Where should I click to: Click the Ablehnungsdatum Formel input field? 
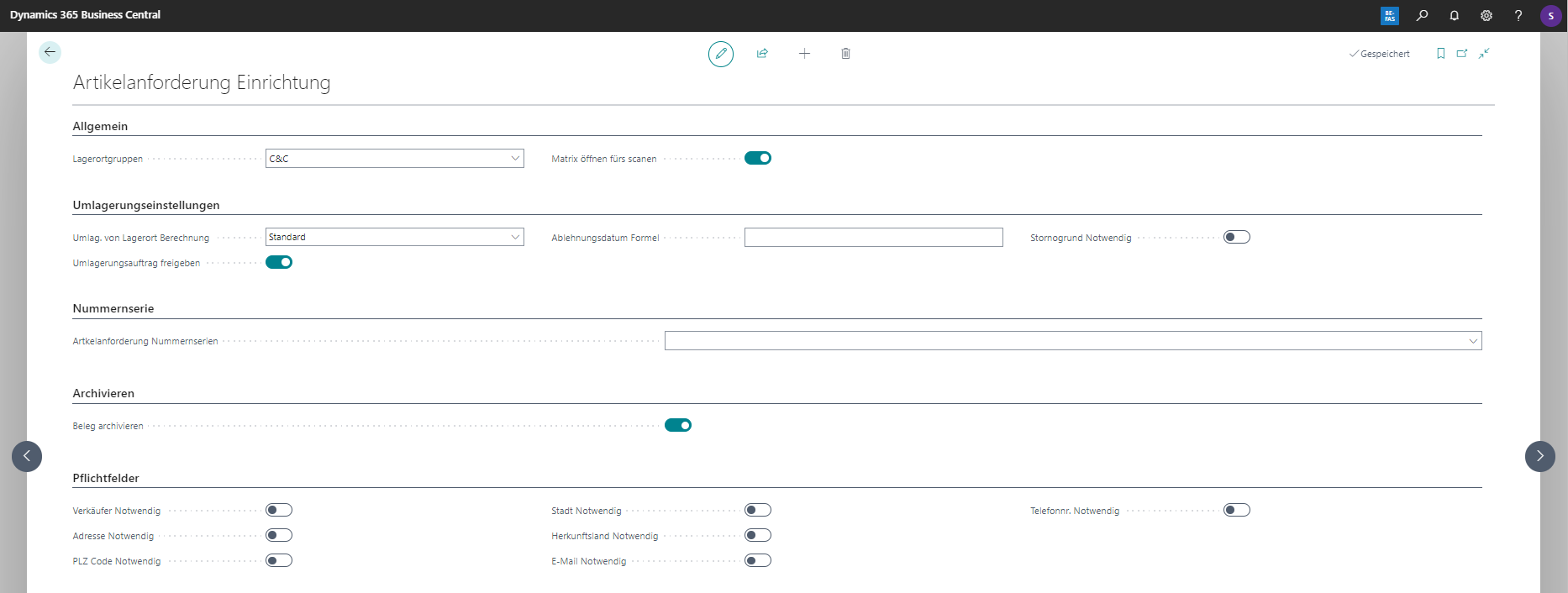tap(873, 238)
